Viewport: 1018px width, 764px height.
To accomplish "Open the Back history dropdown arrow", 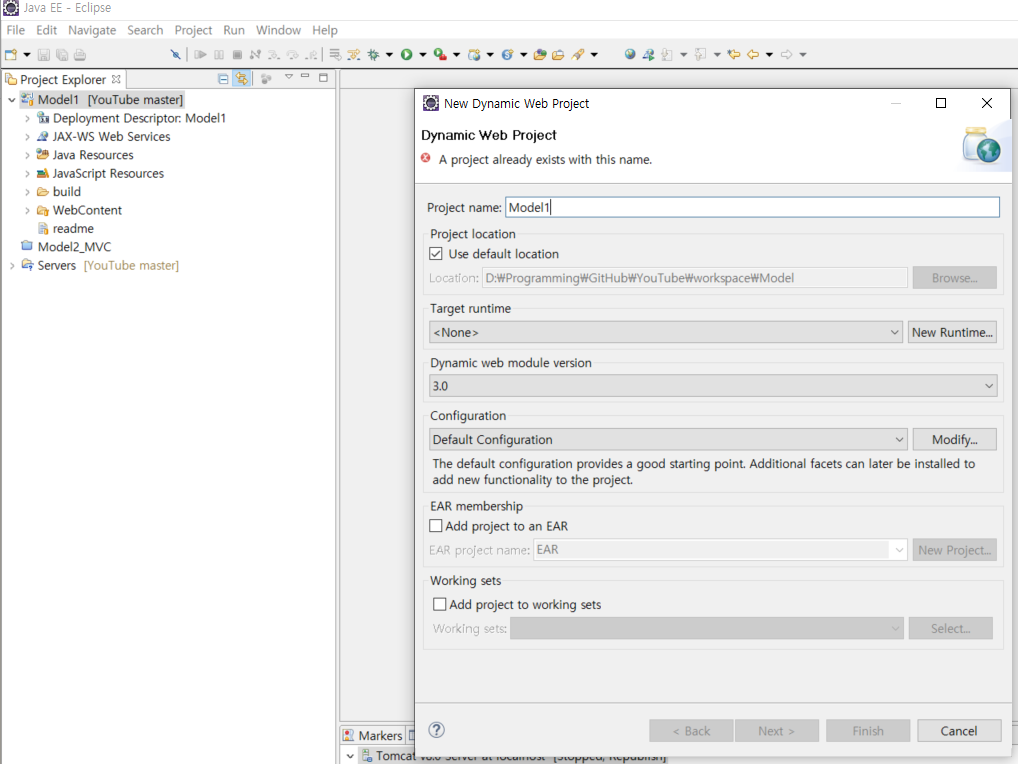I will click(x=769, y=55).
